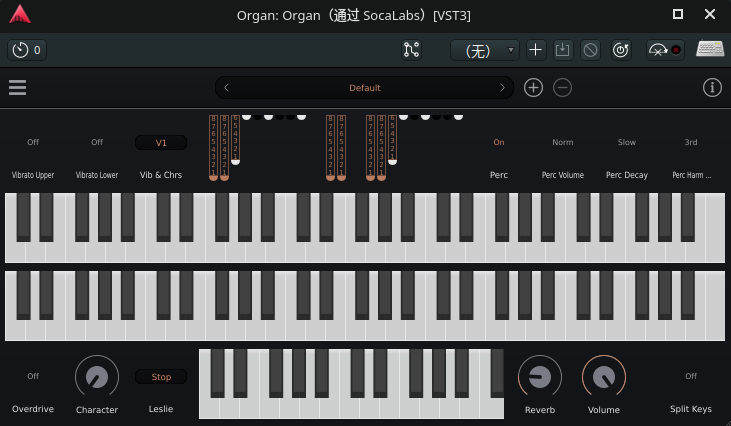Toggle Vibrato Lower Off switch

pos(97,142)
